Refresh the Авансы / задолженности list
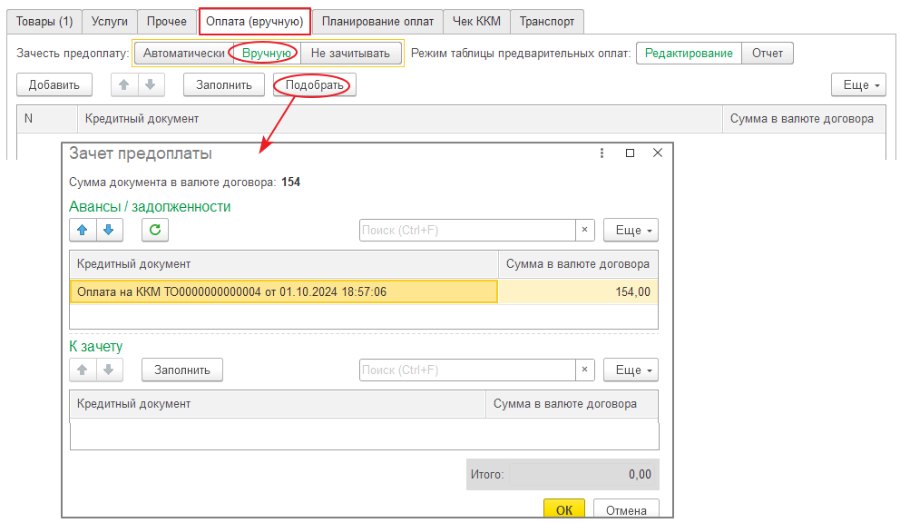 (155, 230)
